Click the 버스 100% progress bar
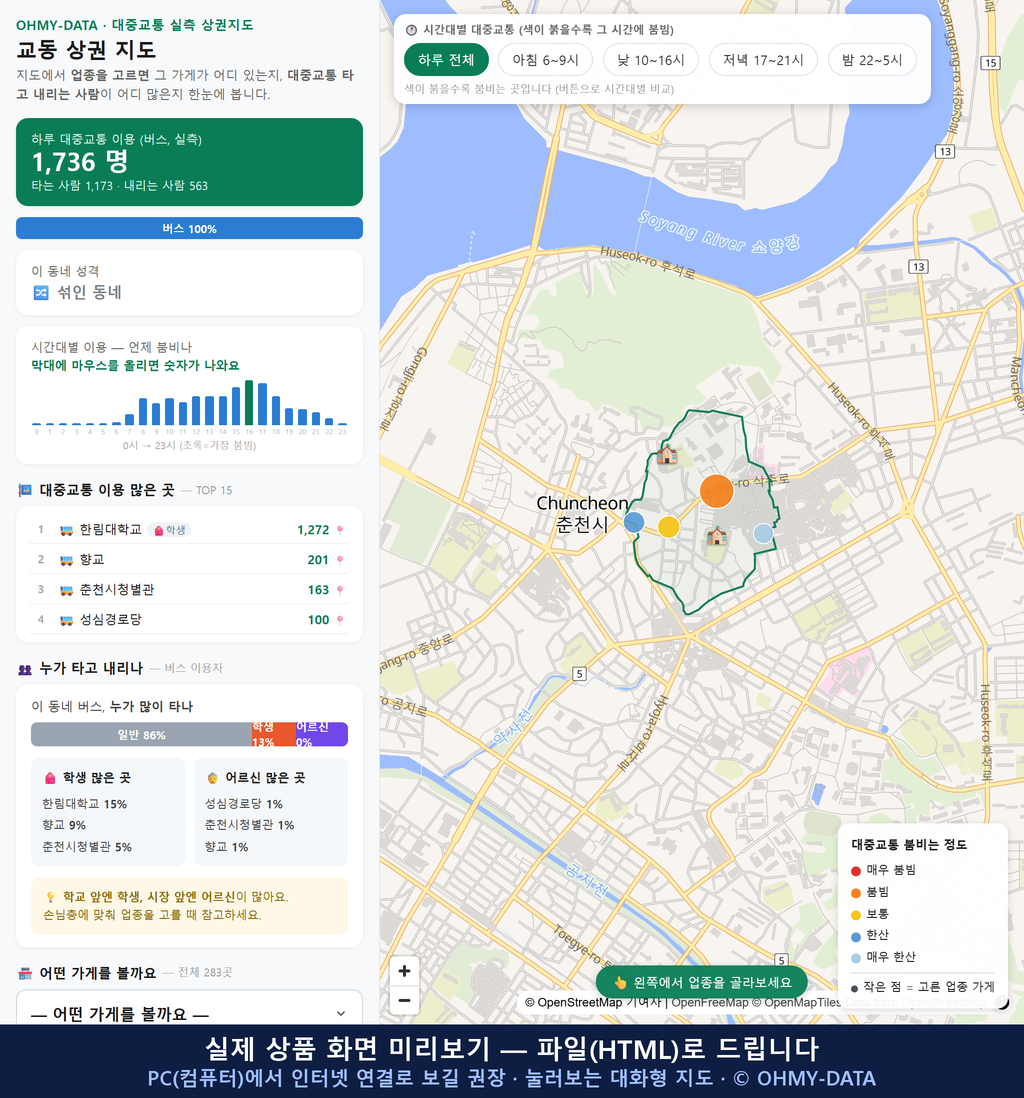Viewport: 1024px width, 1098px height. pyautogui.click(x=189, y=228)
